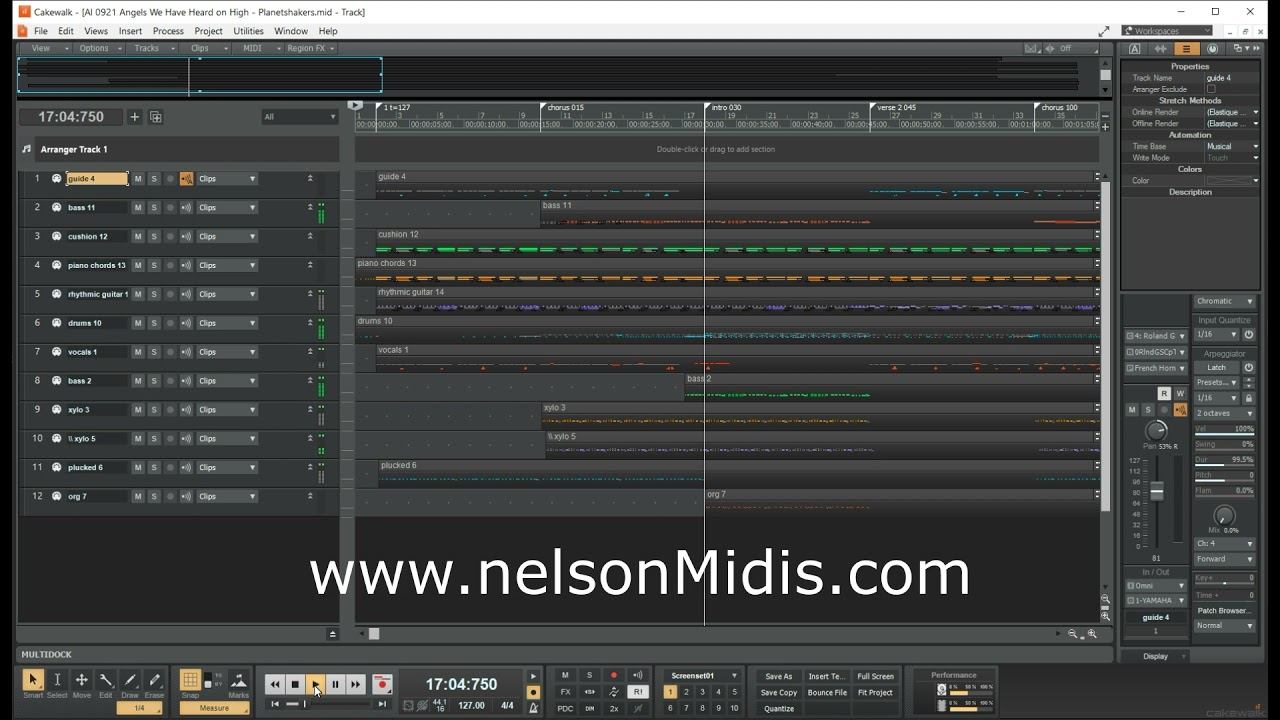The height and width of the screenshot is (720, 1280).
Task: Click the arpeggiator Latch button
Action: point(1217,368)
